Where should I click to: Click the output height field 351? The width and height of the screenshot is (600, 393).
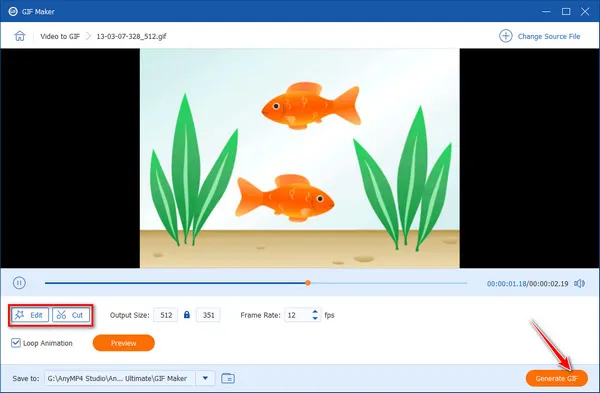[x=208, y=315]
